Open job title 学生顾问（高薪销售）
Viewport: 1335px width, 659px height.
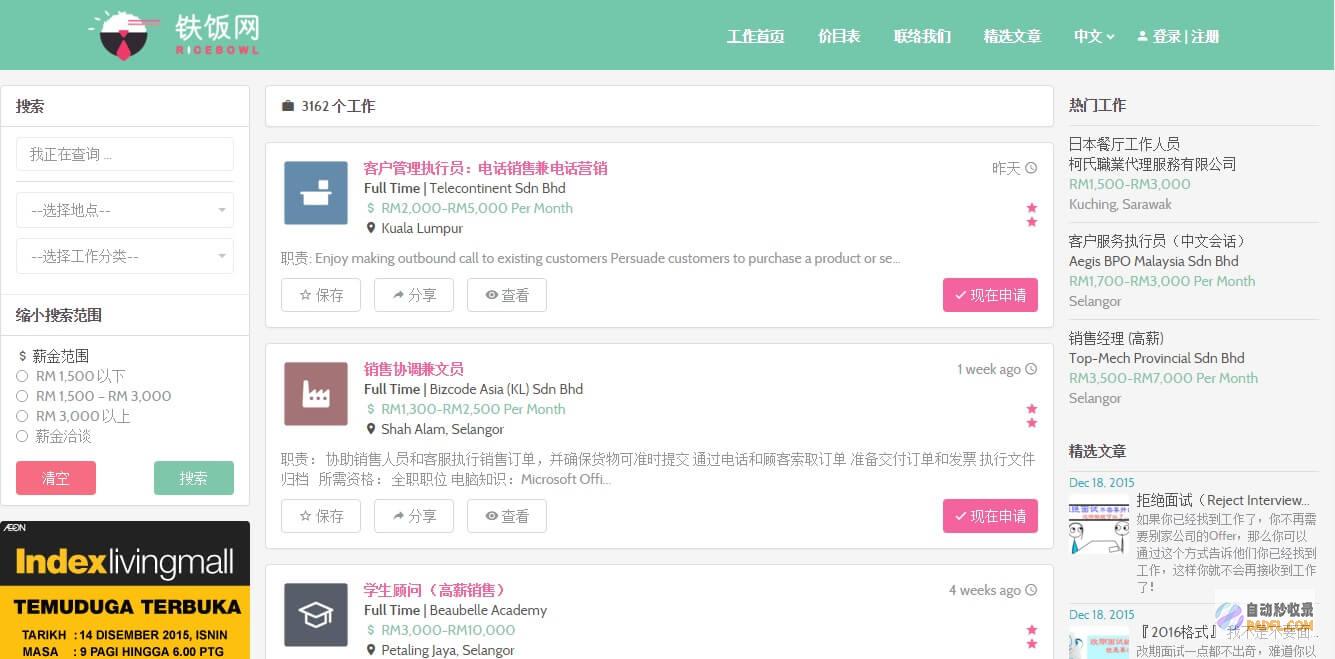(x=436, y=590)
